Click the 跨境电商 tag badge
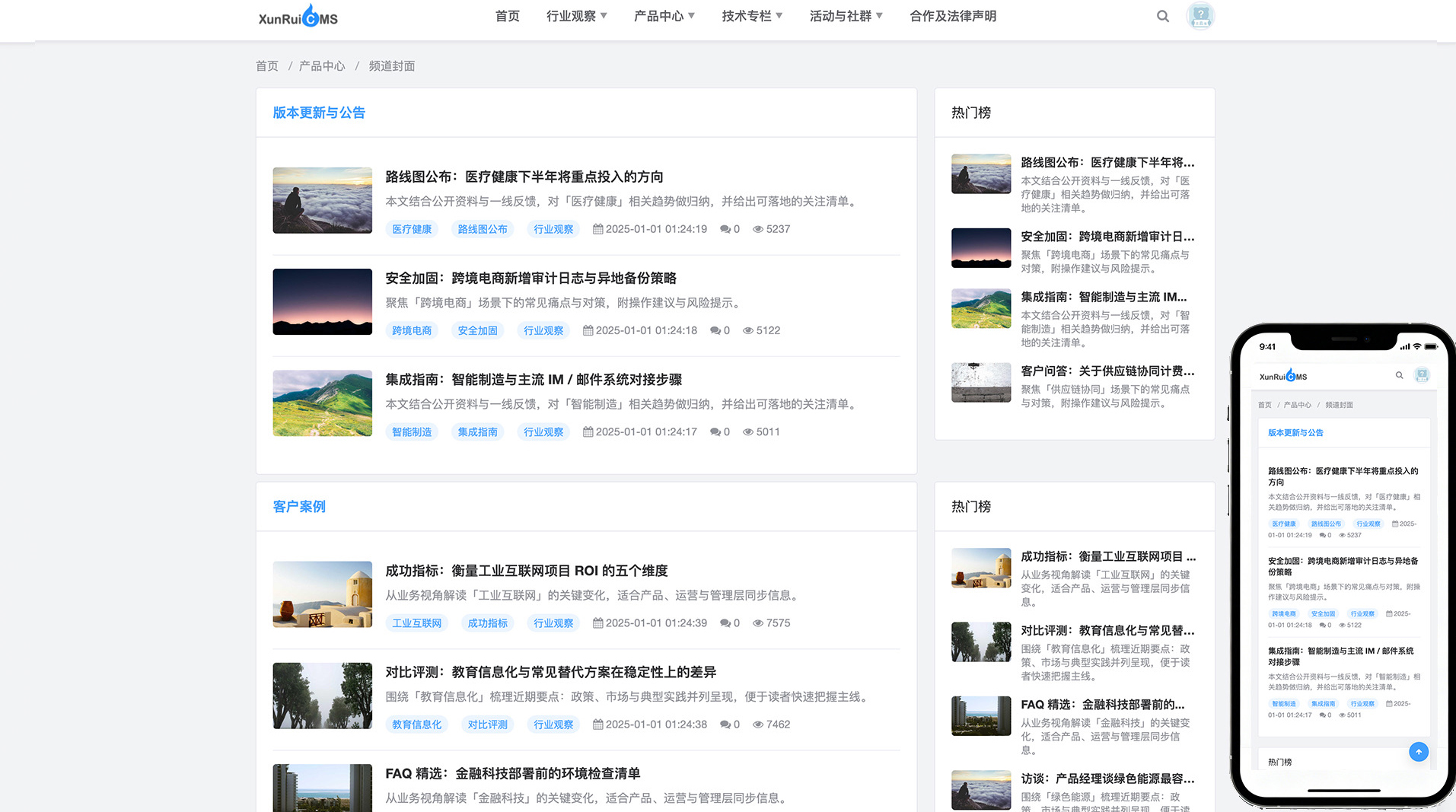This screenshot has height=812, width=1456. click(411, 330)
